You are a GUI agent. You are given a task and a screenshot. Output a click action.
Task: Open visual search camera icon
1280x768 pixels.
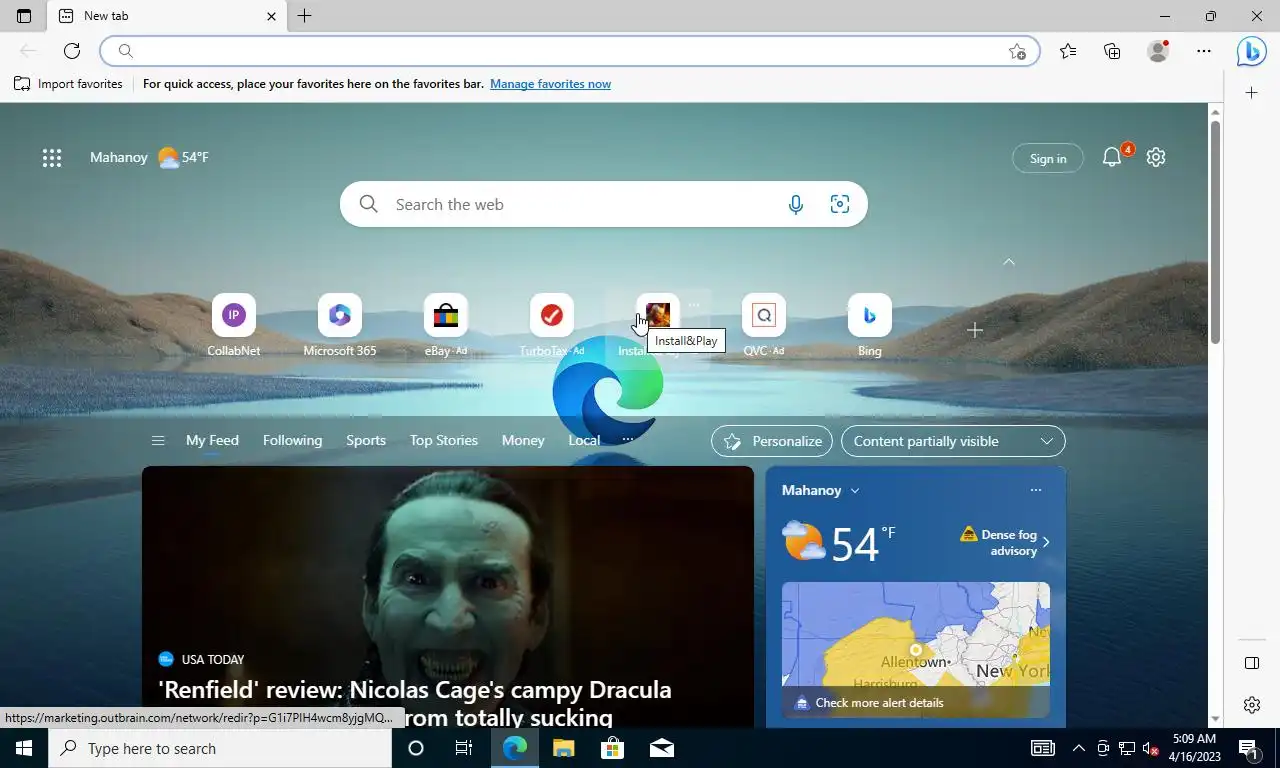[x=840, y=204]
